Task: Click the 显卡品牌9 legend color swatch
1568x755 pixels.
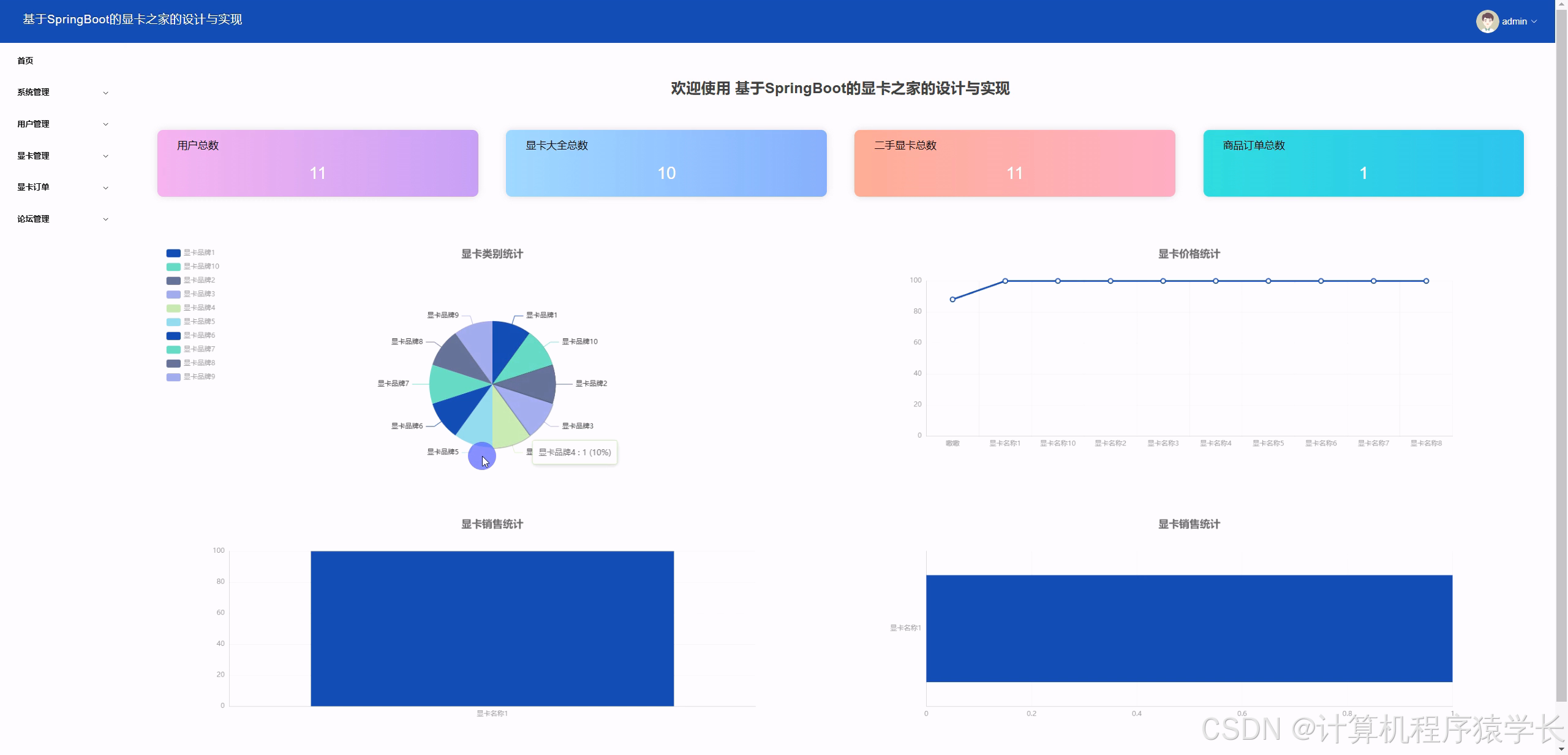Action: (x=173, y=377)
